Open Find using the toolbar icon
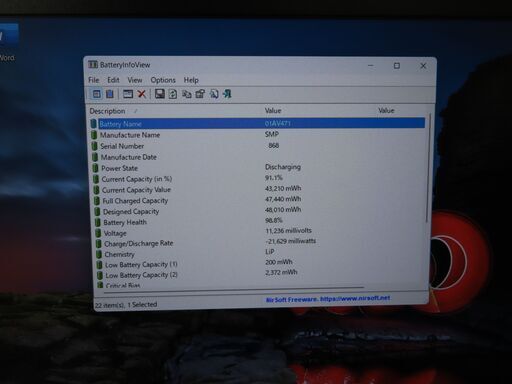 point(214,94)
